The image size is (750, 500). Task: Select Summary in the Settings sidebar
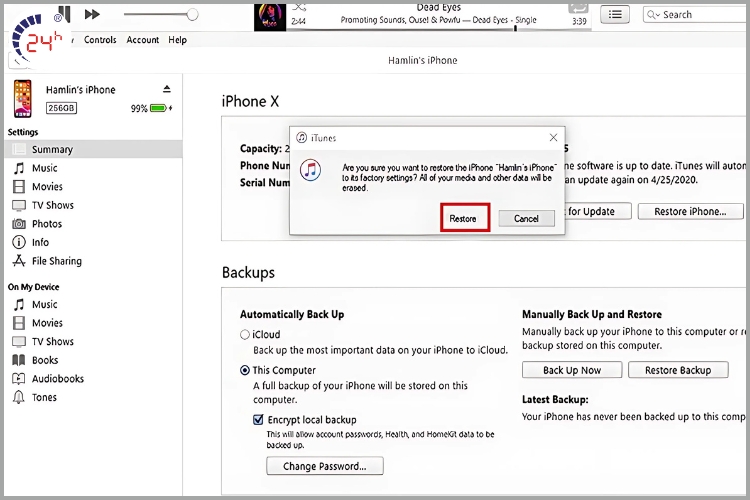tap(93, 149)
